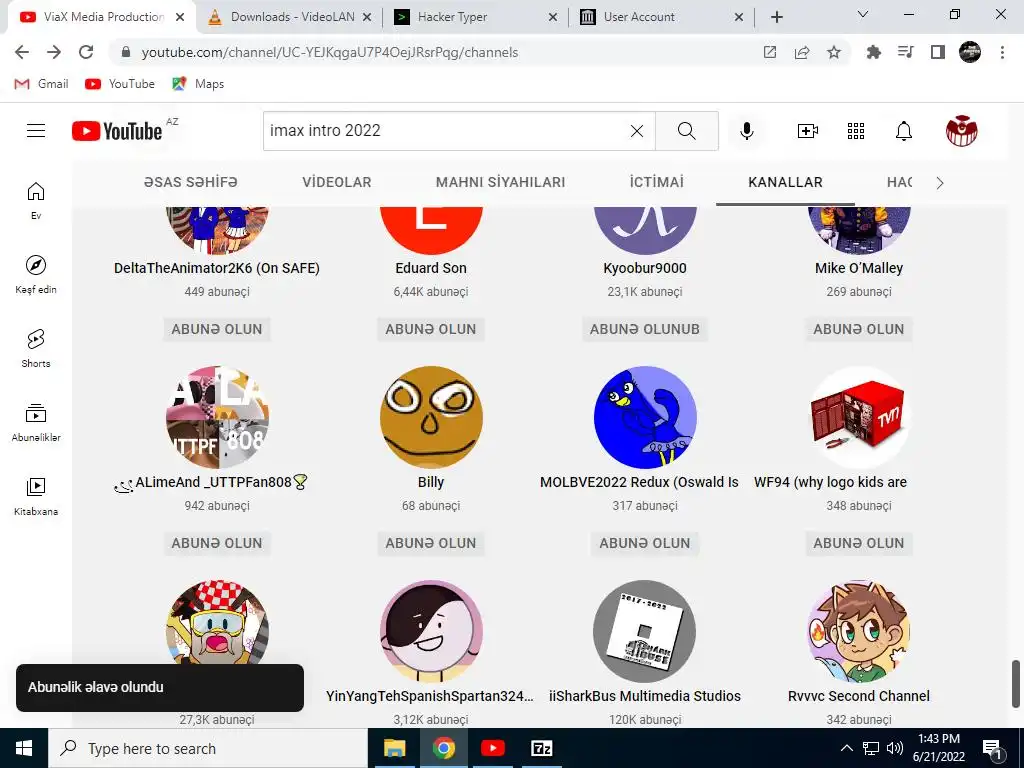Screen dimensions: 1024x768
Task: Subscribe to DeltaTheAnimator2K6 with ABUNƏ OLUN
Action: coord(217,329)
